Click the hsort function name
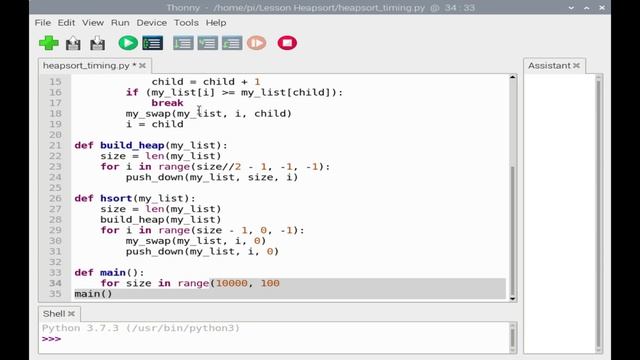Screen dimensions: 640x360 116,198
